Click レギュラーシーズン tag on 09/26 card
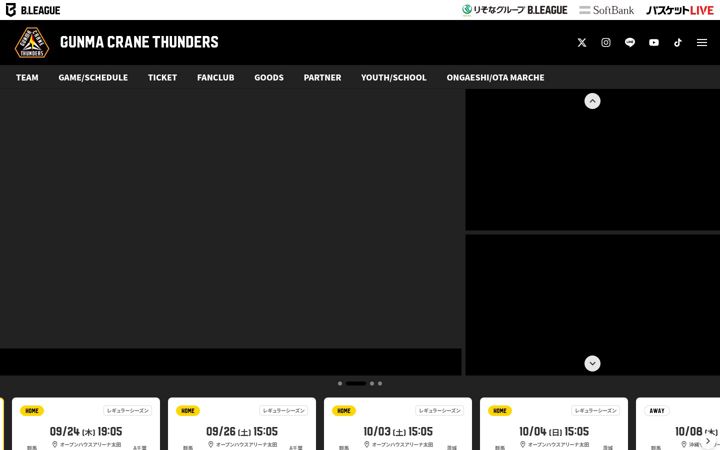The width and height of the screenshot is (720, 450). (283, 411)
